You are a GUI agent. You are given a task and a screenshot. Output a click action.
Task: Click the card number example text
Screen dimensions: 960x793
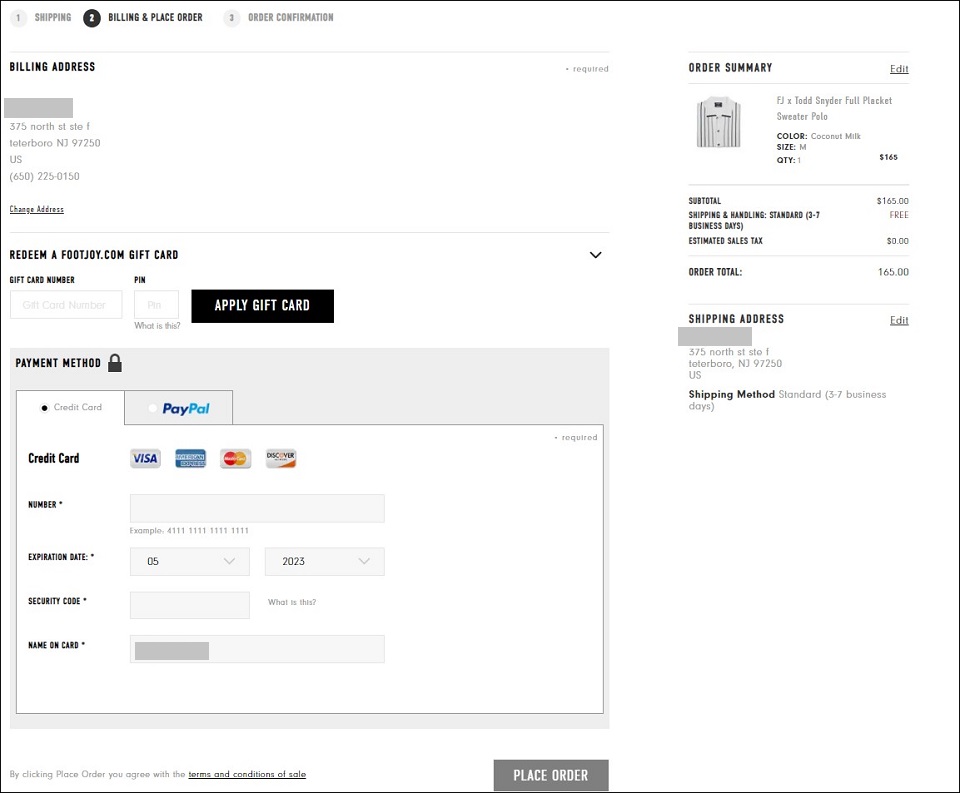pos(189,530)
